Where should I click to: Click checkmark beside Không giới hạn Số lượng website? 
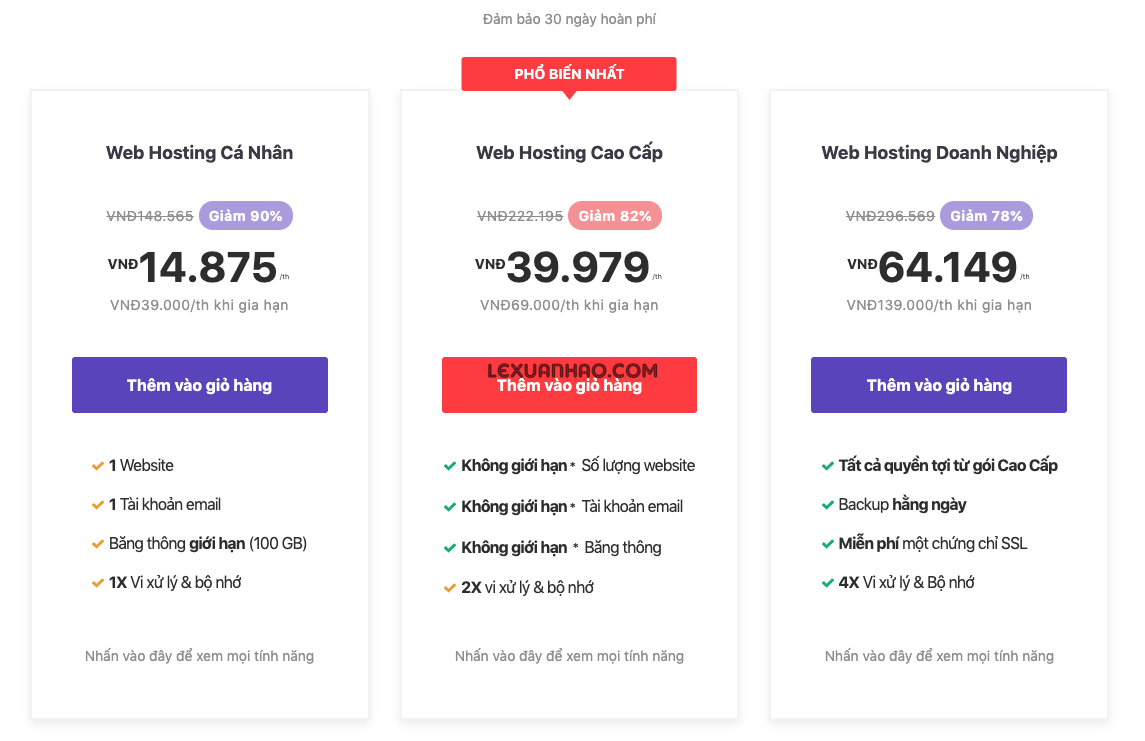click(x=450, y=466)
